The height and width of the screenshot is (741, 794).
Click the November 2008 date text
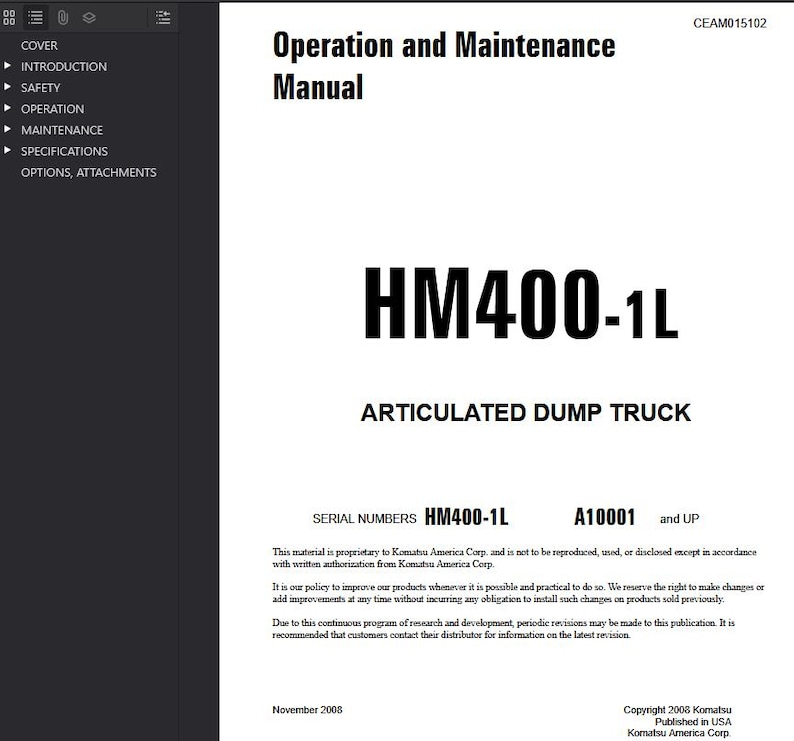307,710
